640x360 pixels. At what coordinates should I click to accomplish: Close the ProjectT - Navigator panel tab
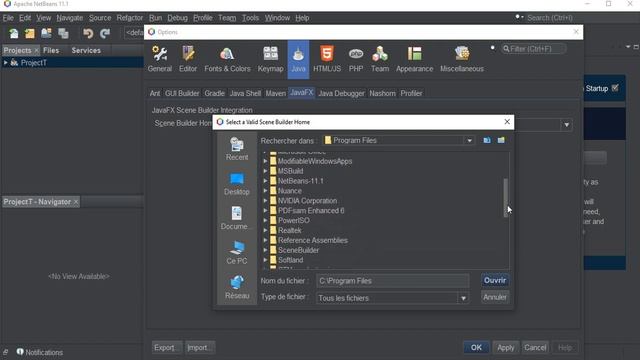(x=76, y=202)
